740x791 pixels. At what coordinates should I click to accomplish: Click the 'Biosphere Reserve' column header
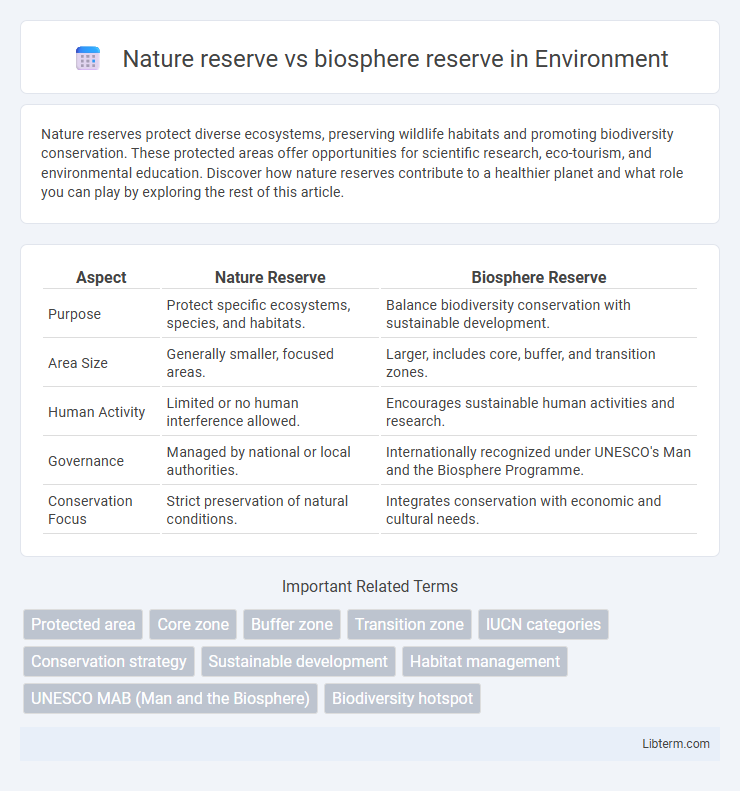[x=539, y=277]
